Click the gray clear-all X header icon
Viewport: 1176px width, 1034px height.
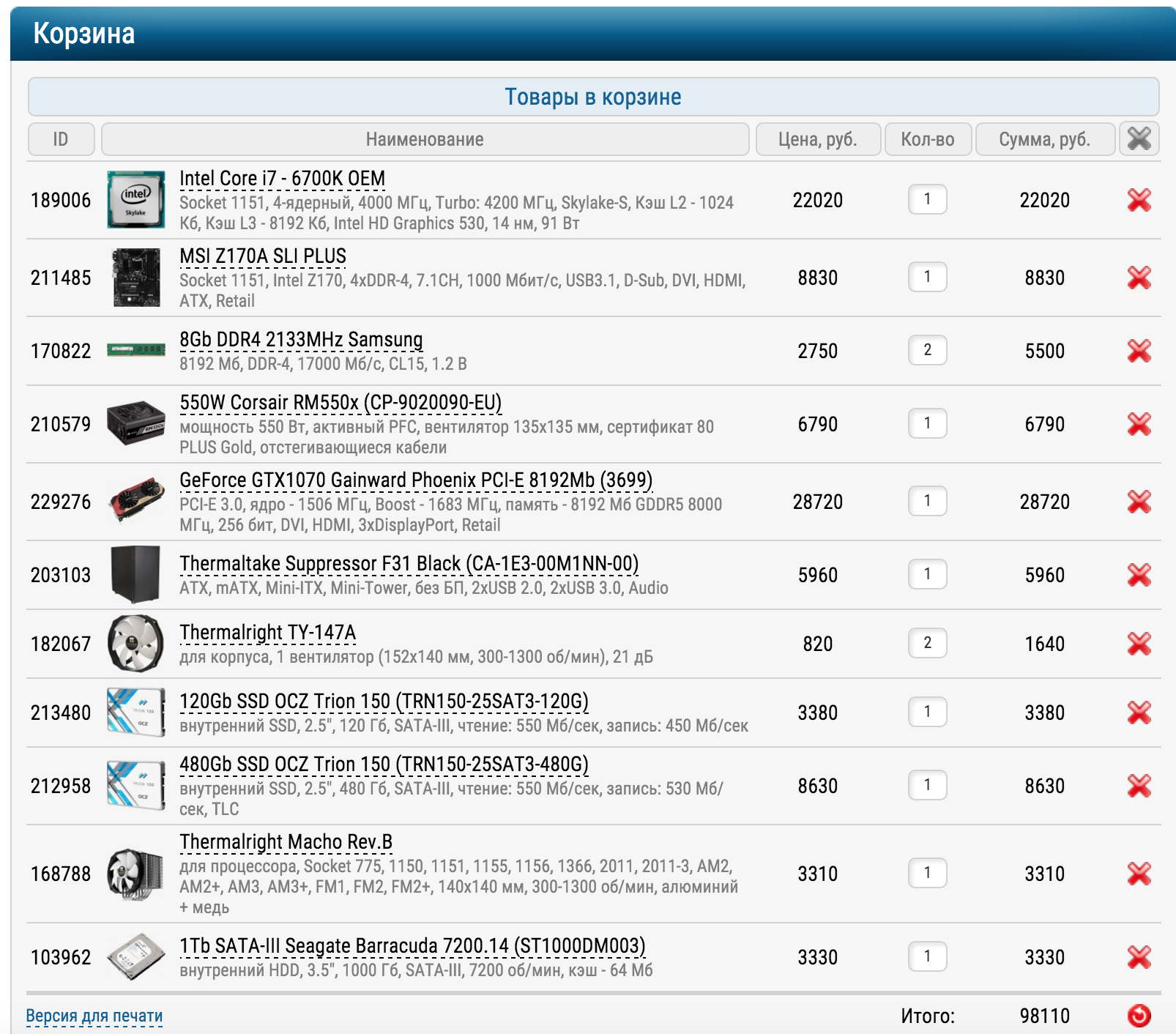pos(1139,138)
